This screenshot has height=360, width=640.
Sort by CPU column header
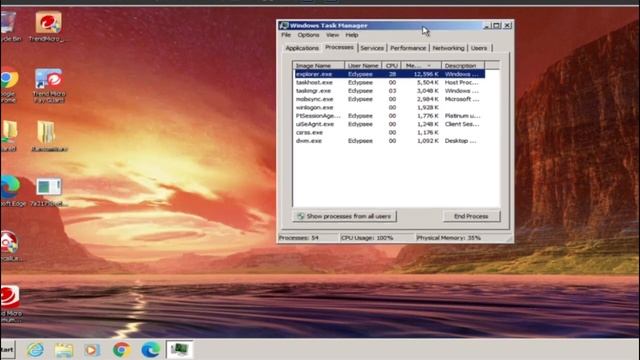pos(391,66)
